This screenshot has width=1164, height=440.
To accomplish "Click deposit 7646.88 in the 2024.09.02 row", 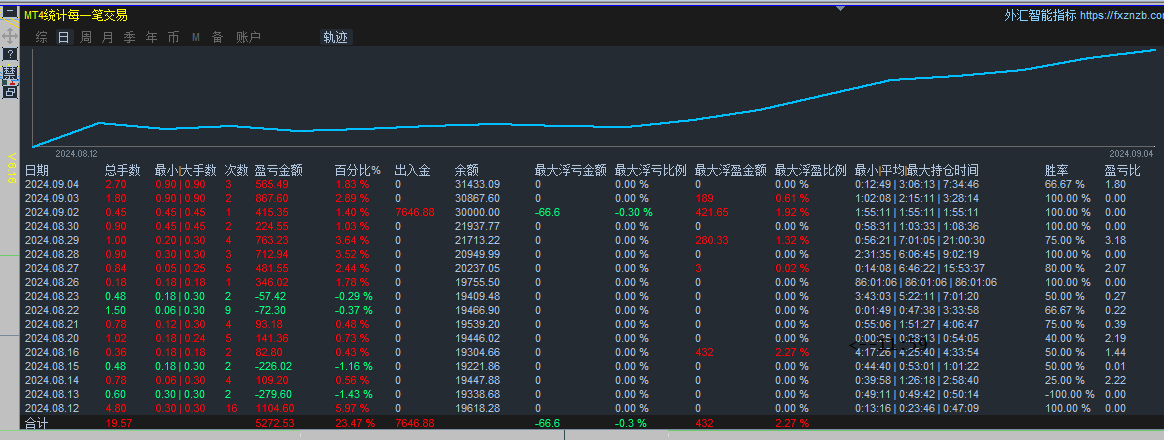I will (414, 212).
